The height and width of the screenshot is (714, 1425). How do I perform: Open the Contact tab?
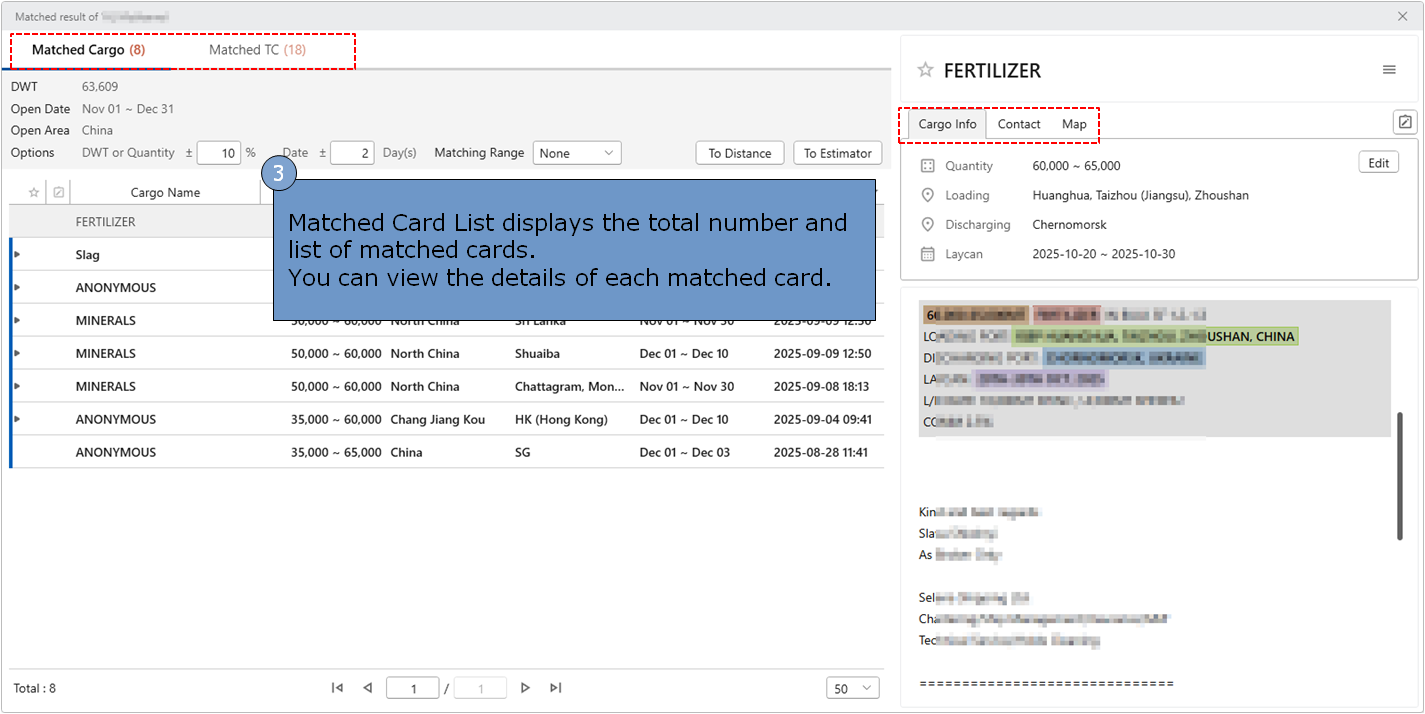coord(1019,124)
